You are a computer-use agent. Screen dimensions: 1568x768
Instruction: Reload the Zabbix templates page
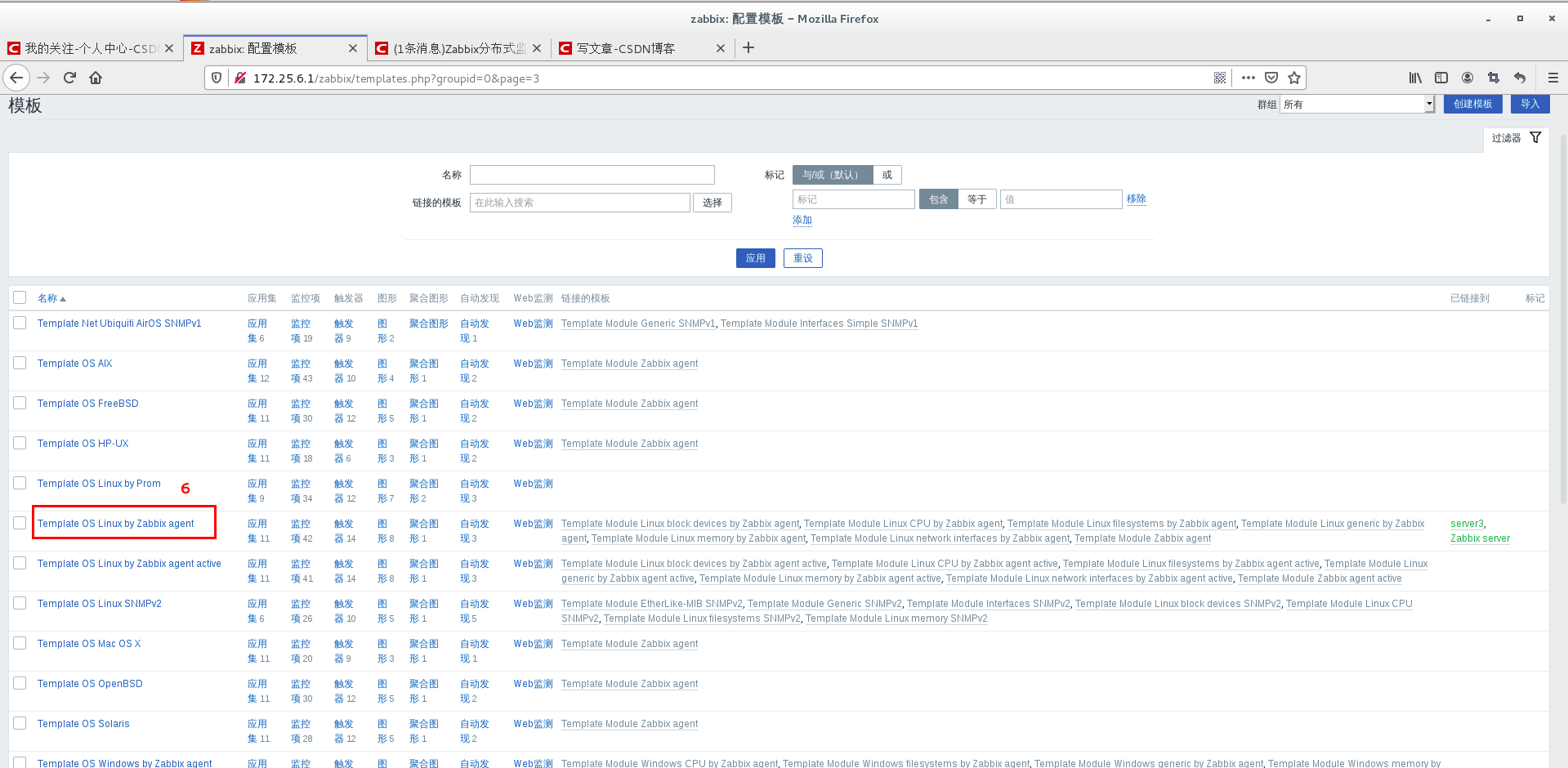click(x=69, y=78)
